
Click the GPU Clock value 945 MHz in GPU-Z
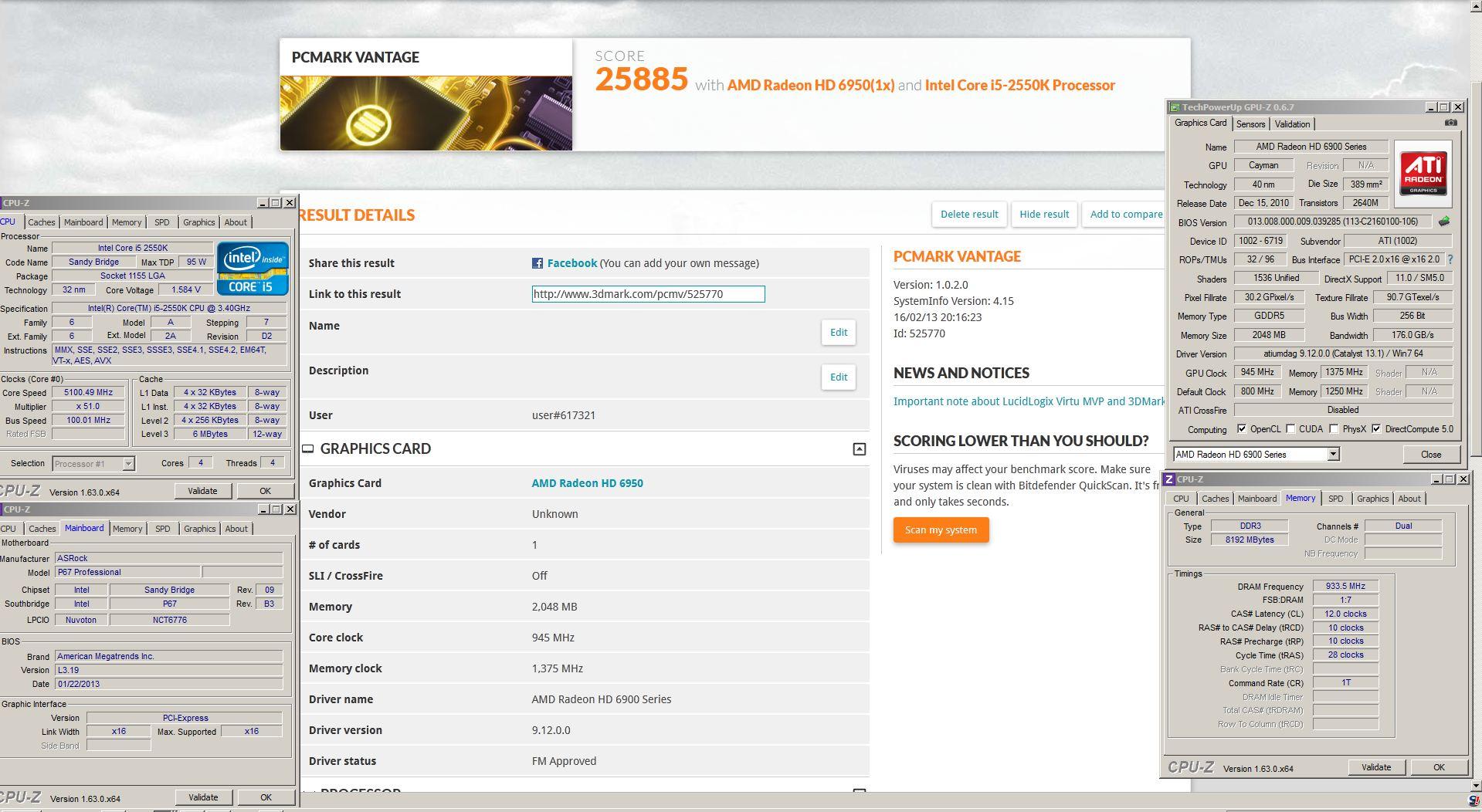1257,373
